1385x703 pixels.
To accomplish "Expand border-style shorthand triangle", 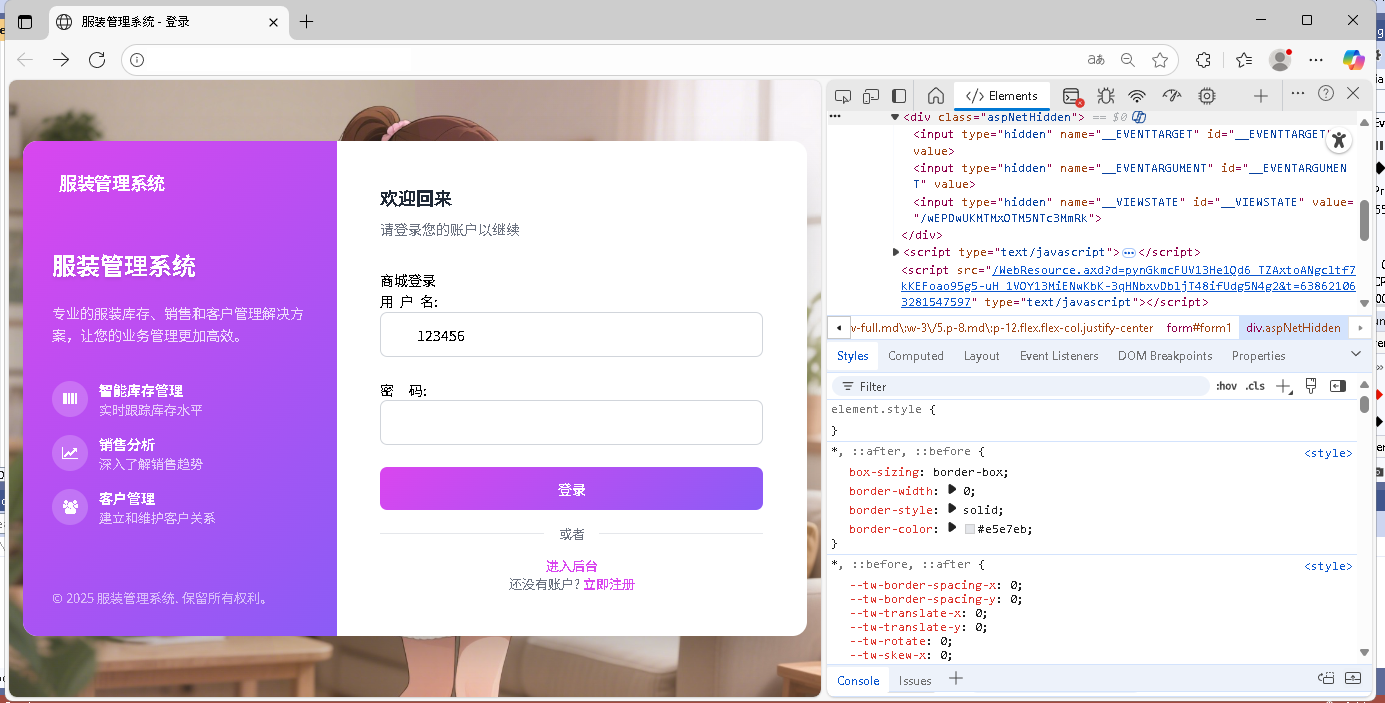I will pyautogui.click(x=952, y=510).
